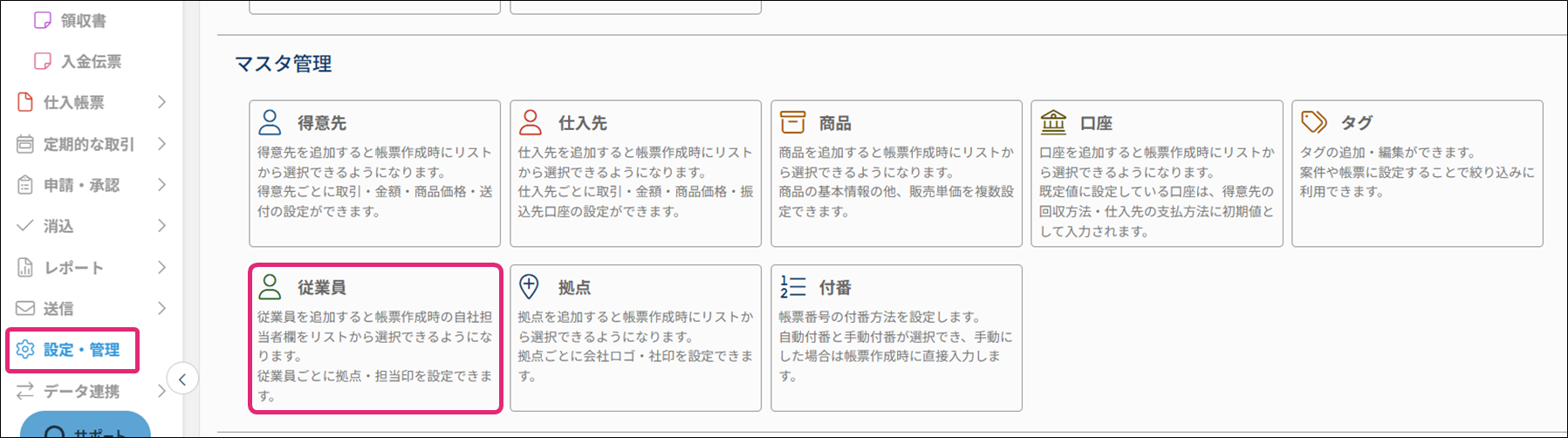Open 領収書 in the sidebar
The height and width of the screenshot is (438, 1568).
pyautogui.click(x=83, y=20)
